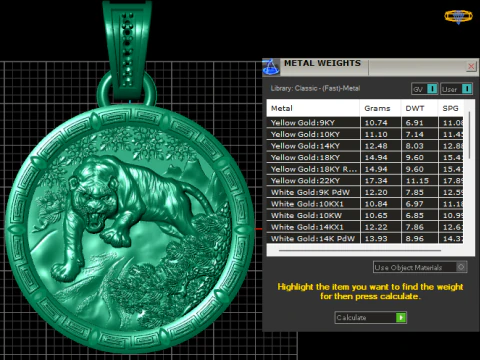Sort by the DWT column header
The width and height of the screenshot is (480, 360).
point(419,108)
